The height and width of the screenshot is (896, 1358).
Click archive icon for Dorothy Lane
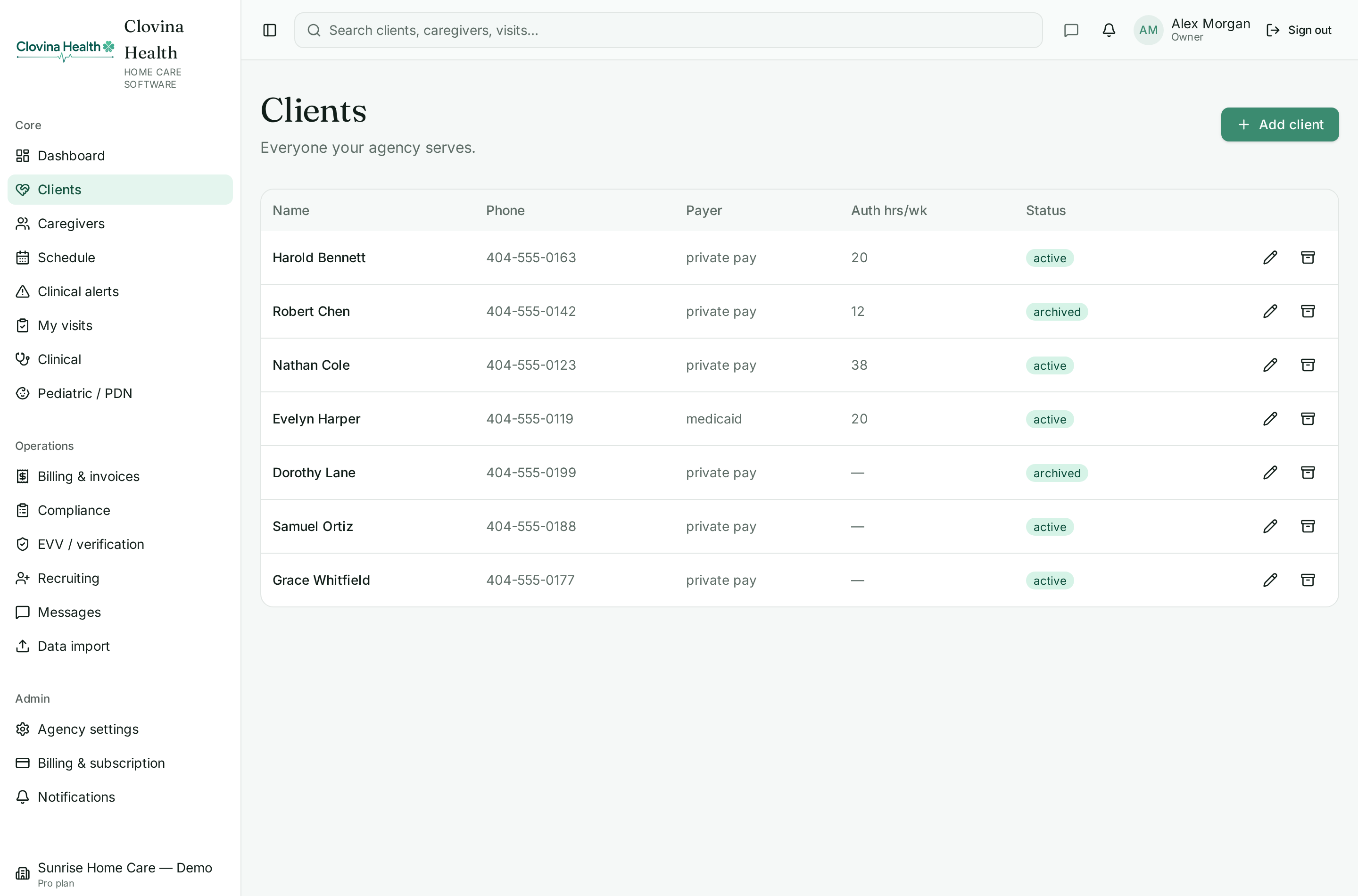tap(1308, 473)
